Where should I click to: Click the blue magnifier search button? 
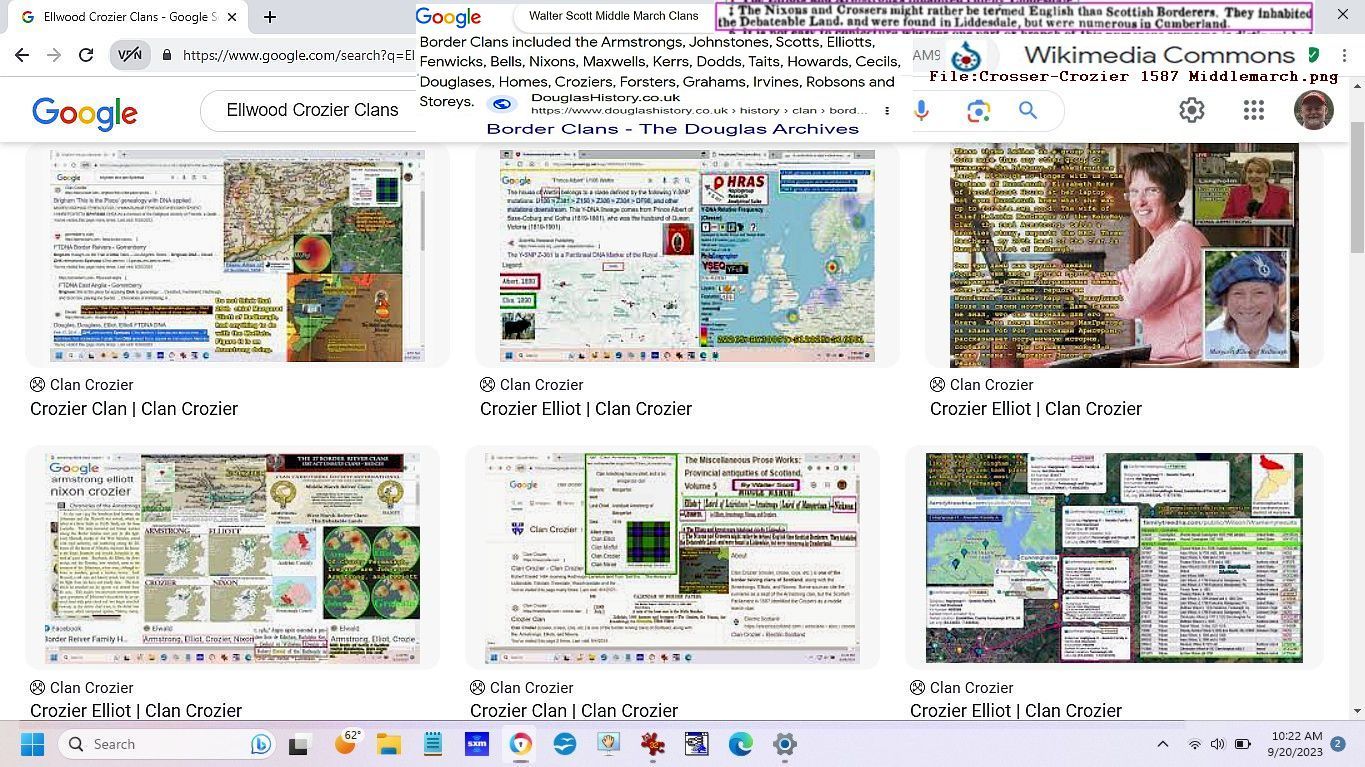(x=1029, y=111)
